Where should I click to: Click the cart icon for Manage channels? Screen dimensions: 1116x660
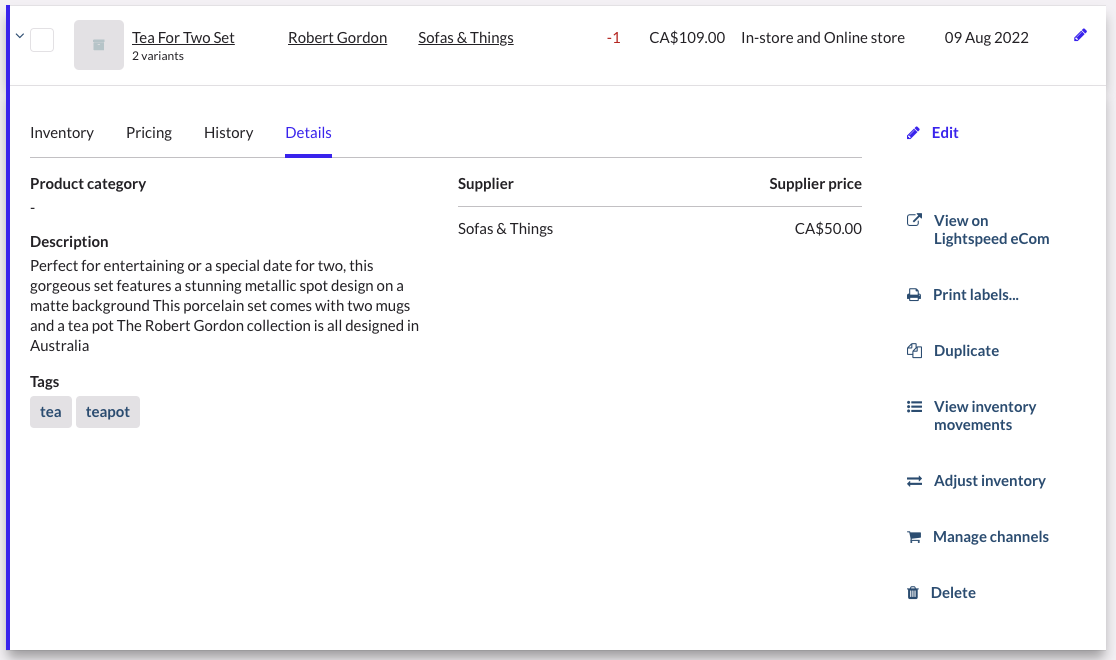pos(913,537)
